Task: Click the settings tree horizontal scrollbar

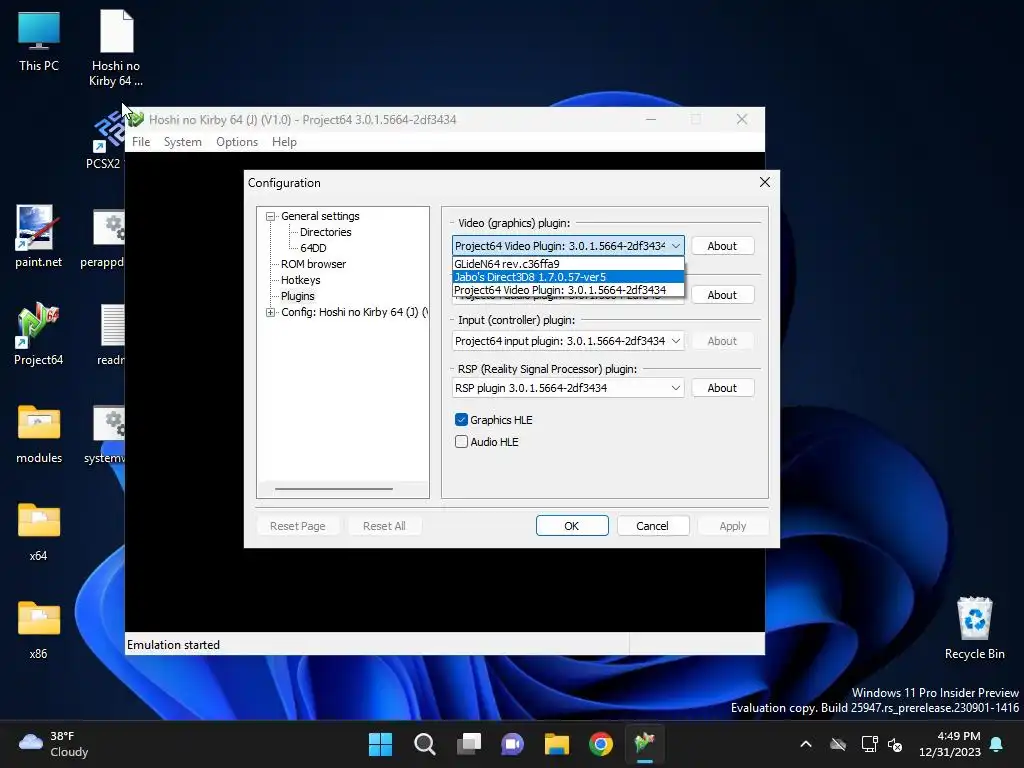Action: (x=334, y=488)
